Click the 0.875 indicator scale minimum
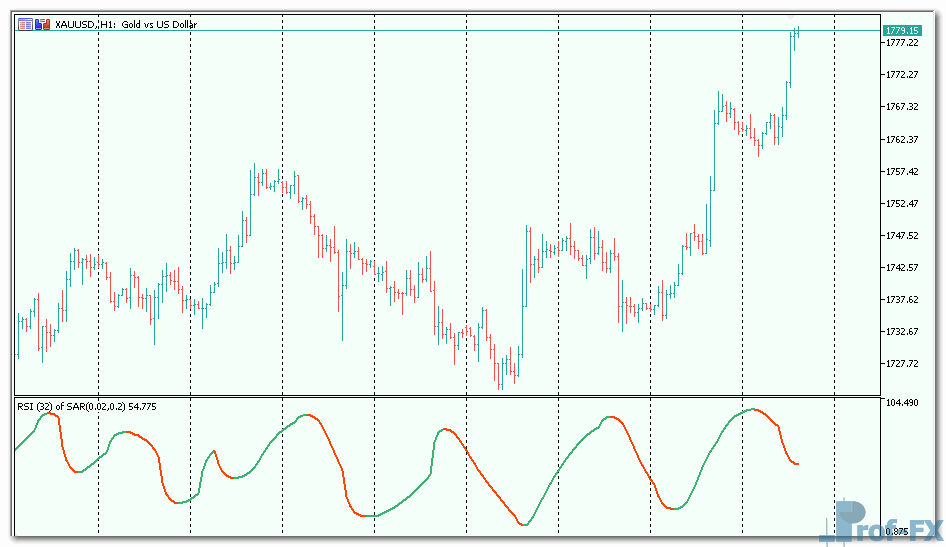The width and height of the screenshot is (946, 547). coord(897,531)
